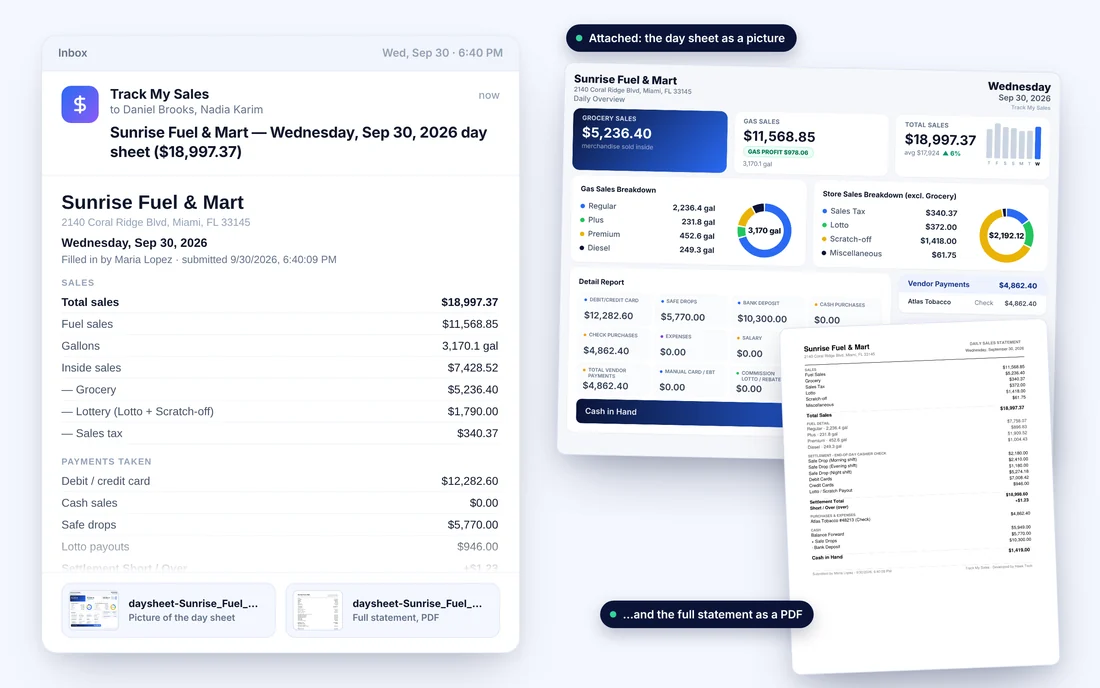Click 'Filled in by Maria Lopez' line

(x=199, y=259)
